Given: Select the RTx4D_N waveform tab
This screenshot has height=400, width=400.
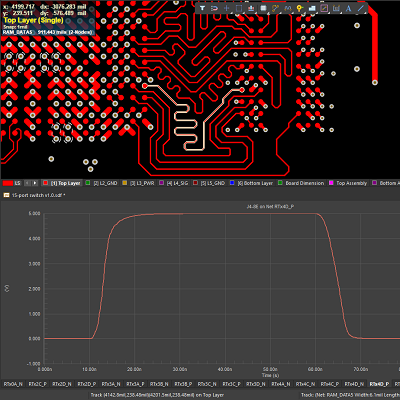Looking at the screenshot, I should pyautogui.click(x=354, y=384).
